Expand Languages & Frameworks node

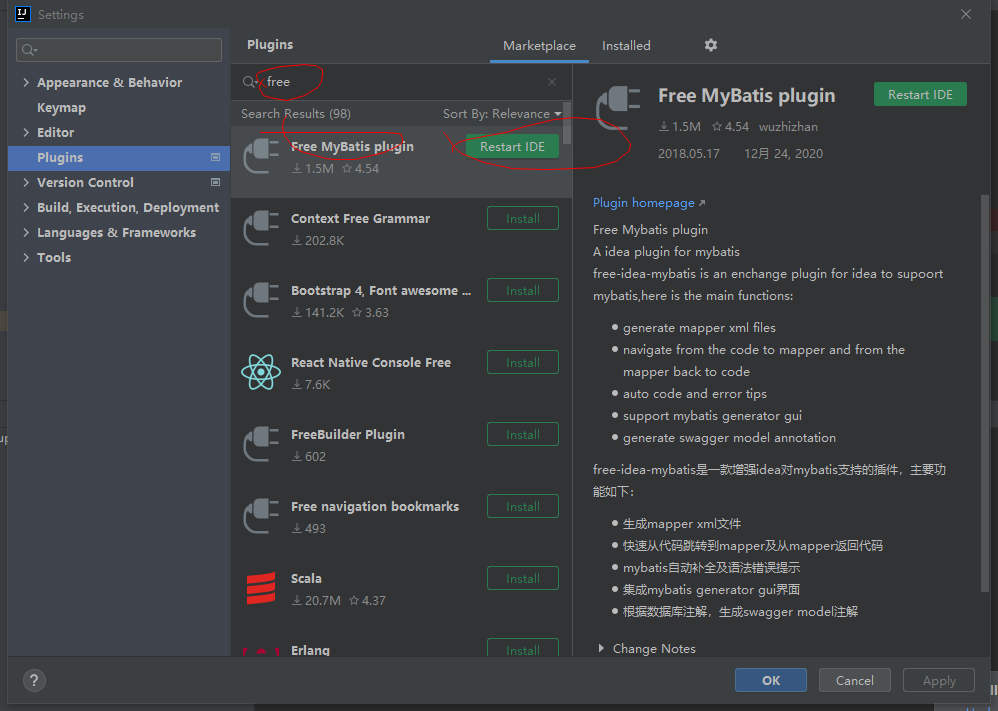pos(26,232)
